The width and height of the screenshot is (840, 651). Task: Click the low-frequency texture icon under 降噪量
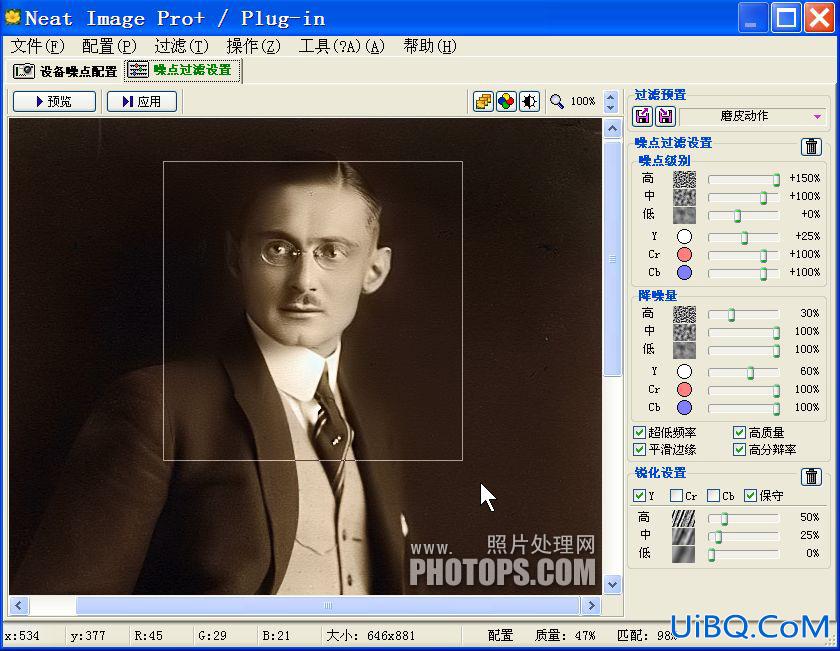tap(684, 350)
